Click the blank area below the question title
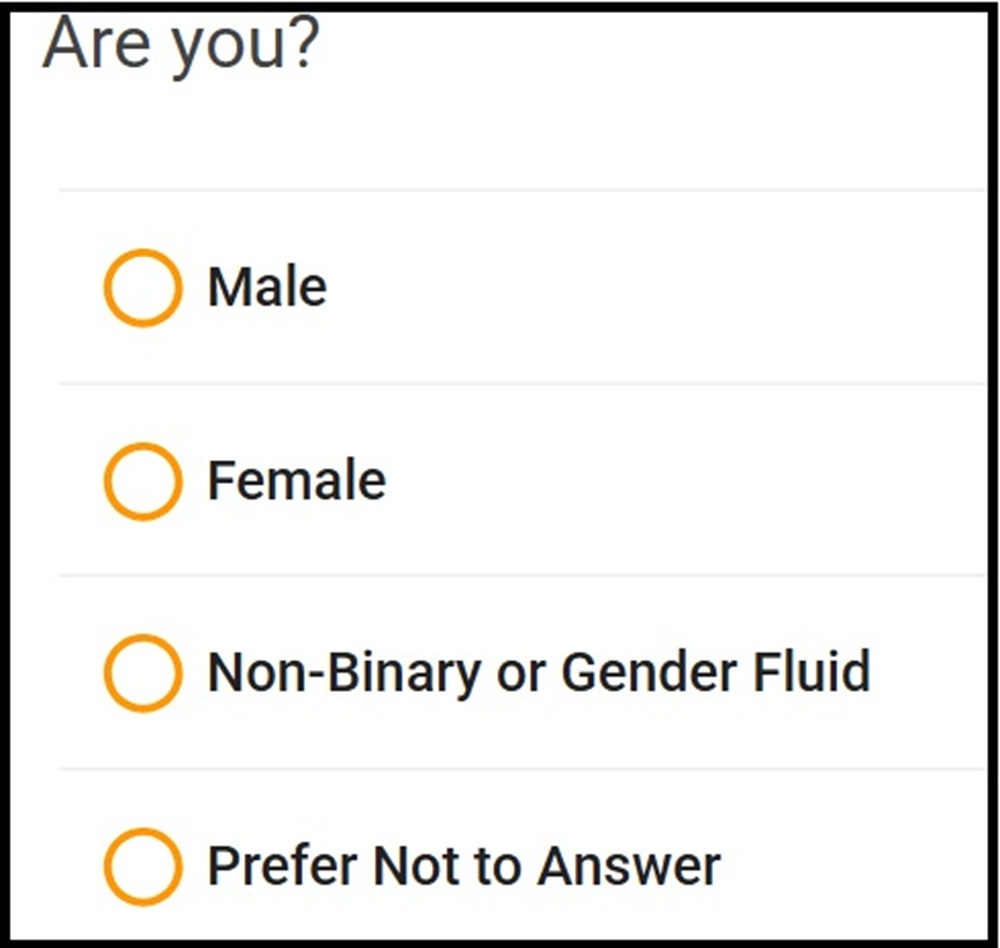This screenshot has width=1000, height=948. pos(500,130)
